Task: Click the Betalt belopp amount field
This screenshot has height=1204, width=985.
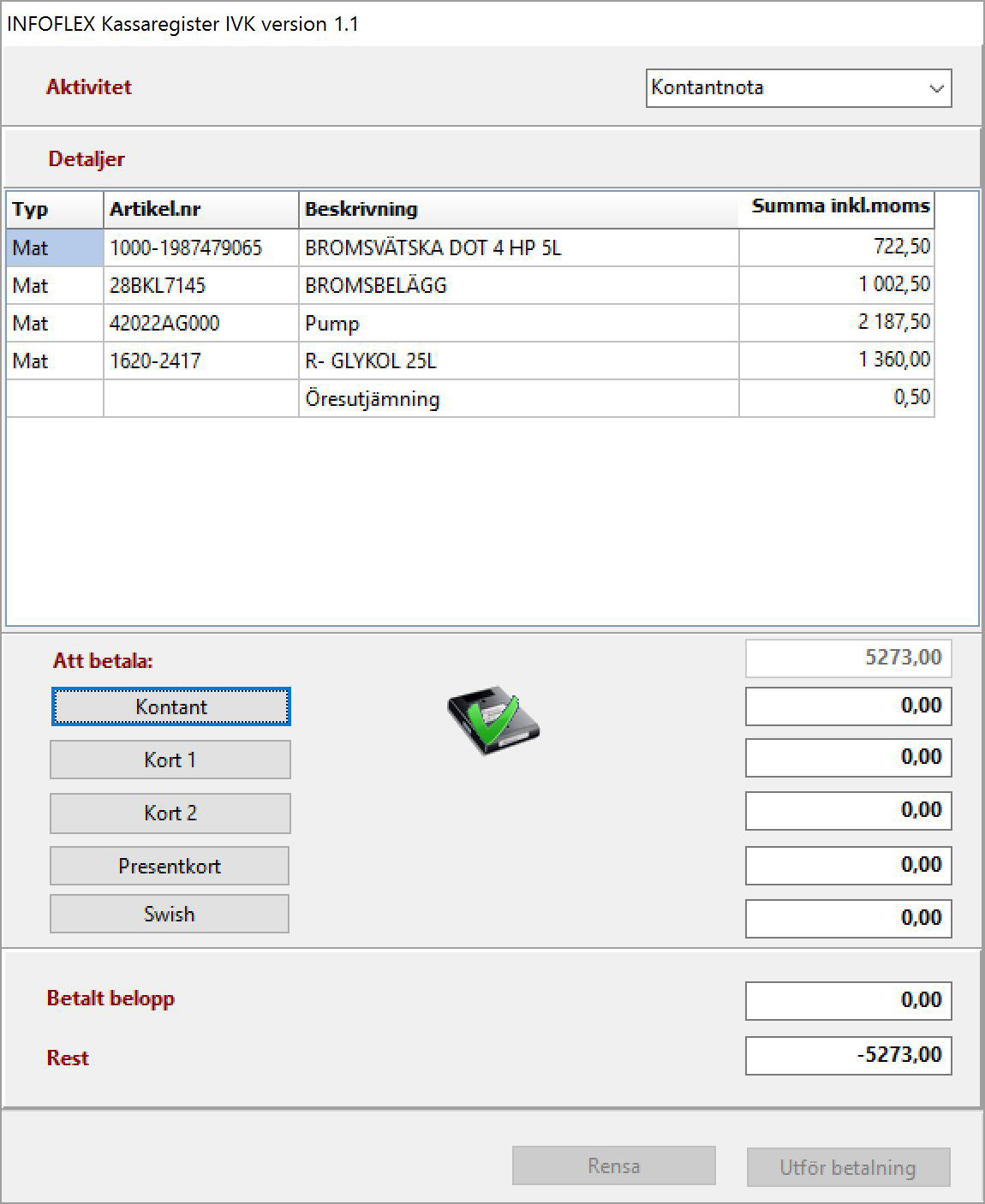Action: (849, 1001)
